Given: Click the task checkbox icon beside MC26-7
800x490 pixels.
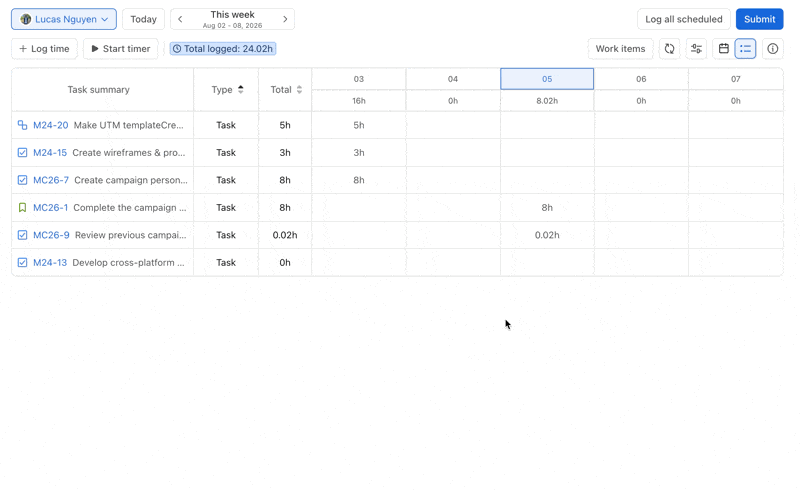Looking at the screenshot, I should (x=22, y=180).
